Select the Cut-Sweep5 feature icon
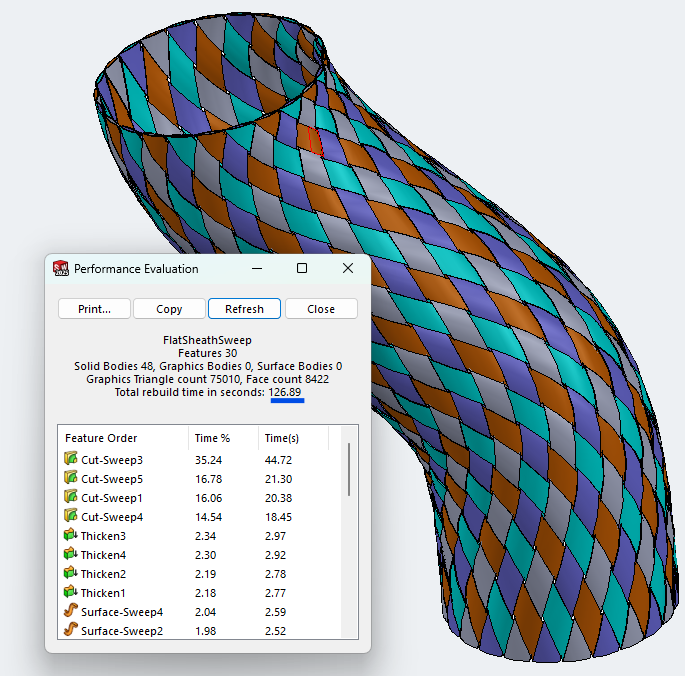 tap(70, 478)
